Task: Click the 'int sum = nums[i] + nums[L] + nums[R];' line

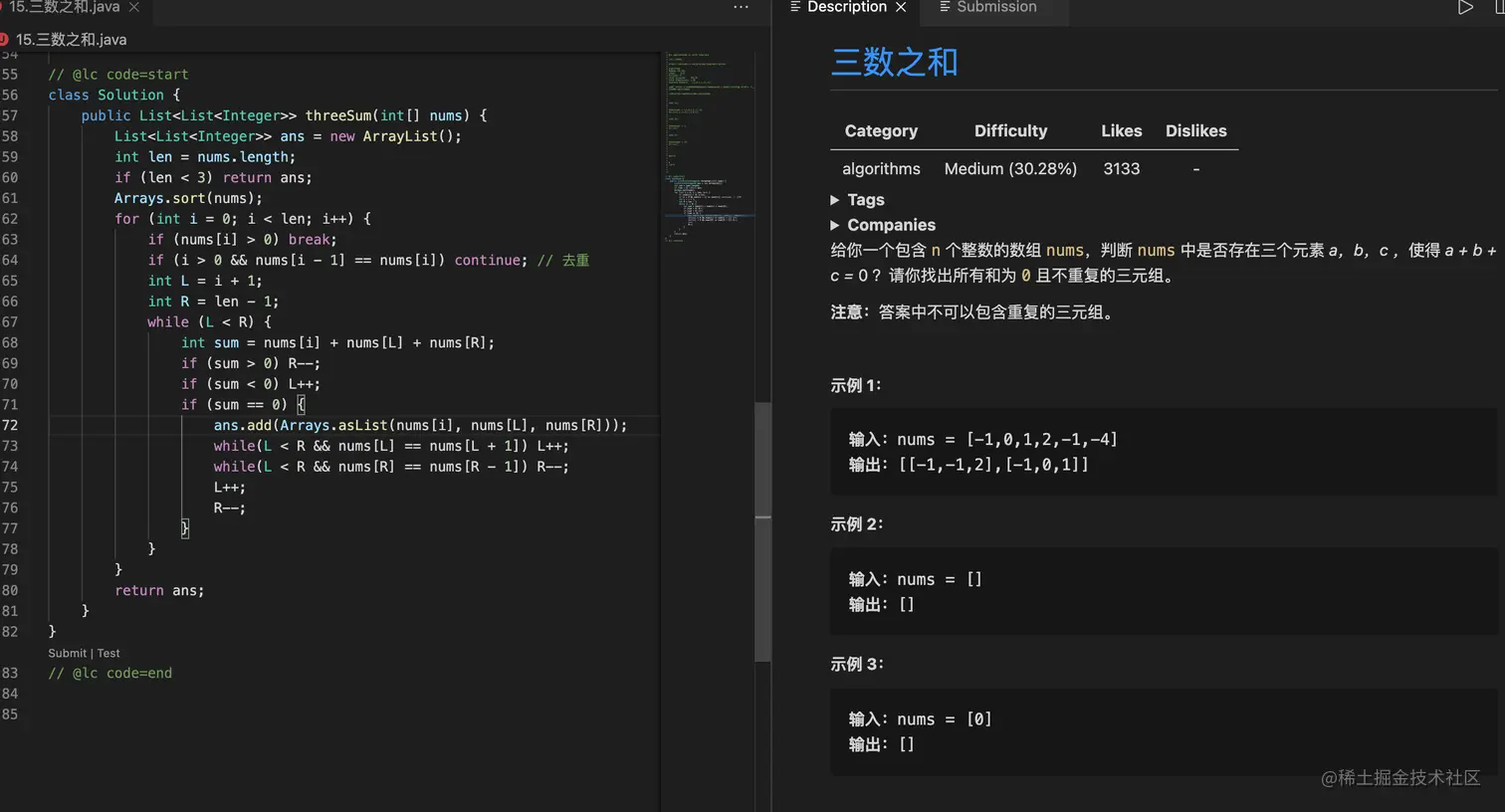Action: coord(337,343)
